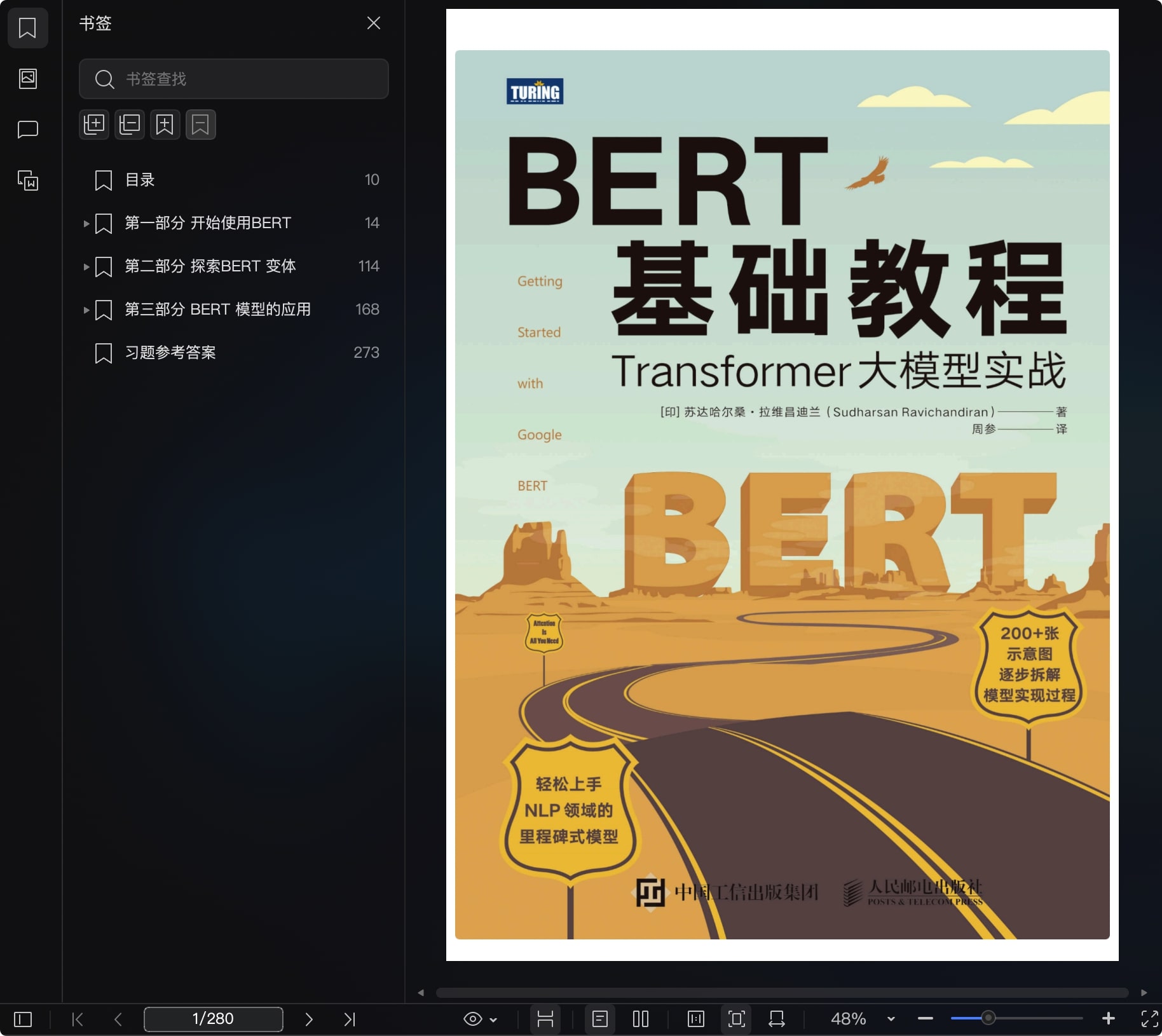Select single page view
Screen dimensions: 1162x1036
(600, 1019)
